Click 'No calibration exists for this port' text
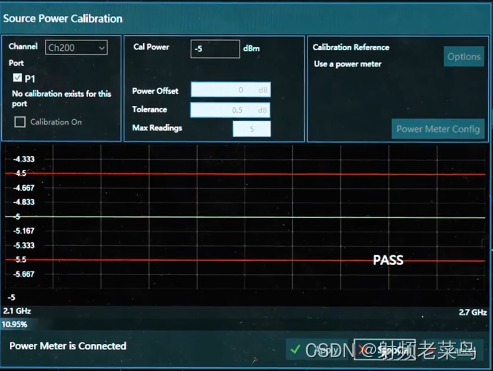493x371 pixels. (61, 99)
